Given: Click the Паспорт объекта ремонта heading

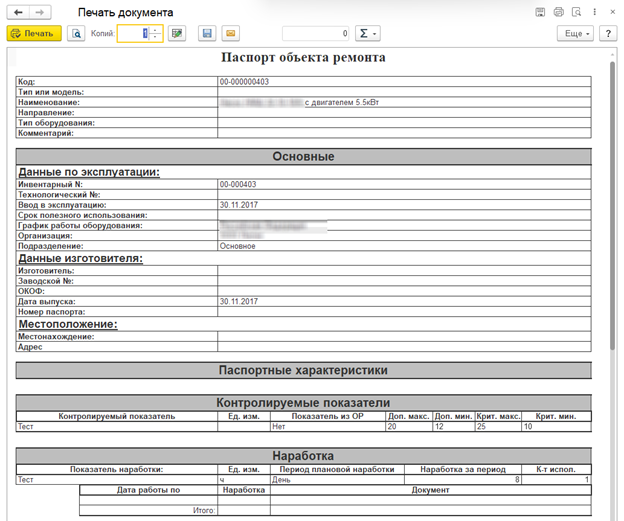Looking at the screenshot, I should click(303, 57).
